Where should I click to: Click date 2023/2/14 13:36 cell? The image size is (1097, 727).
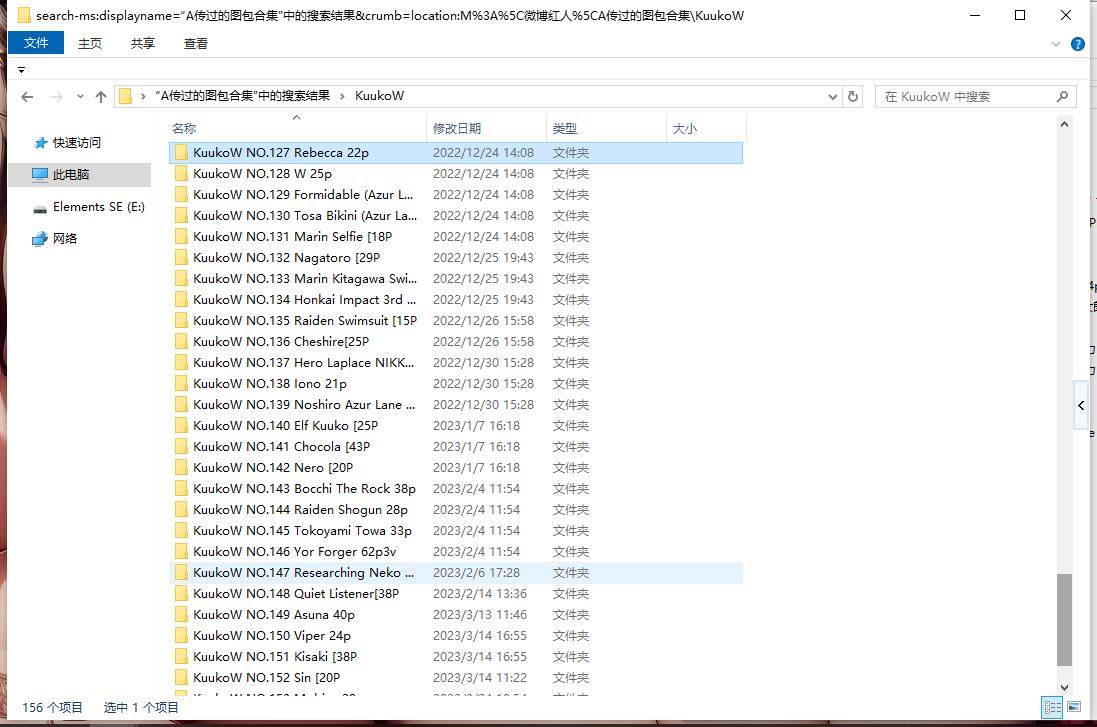[480, 593]
